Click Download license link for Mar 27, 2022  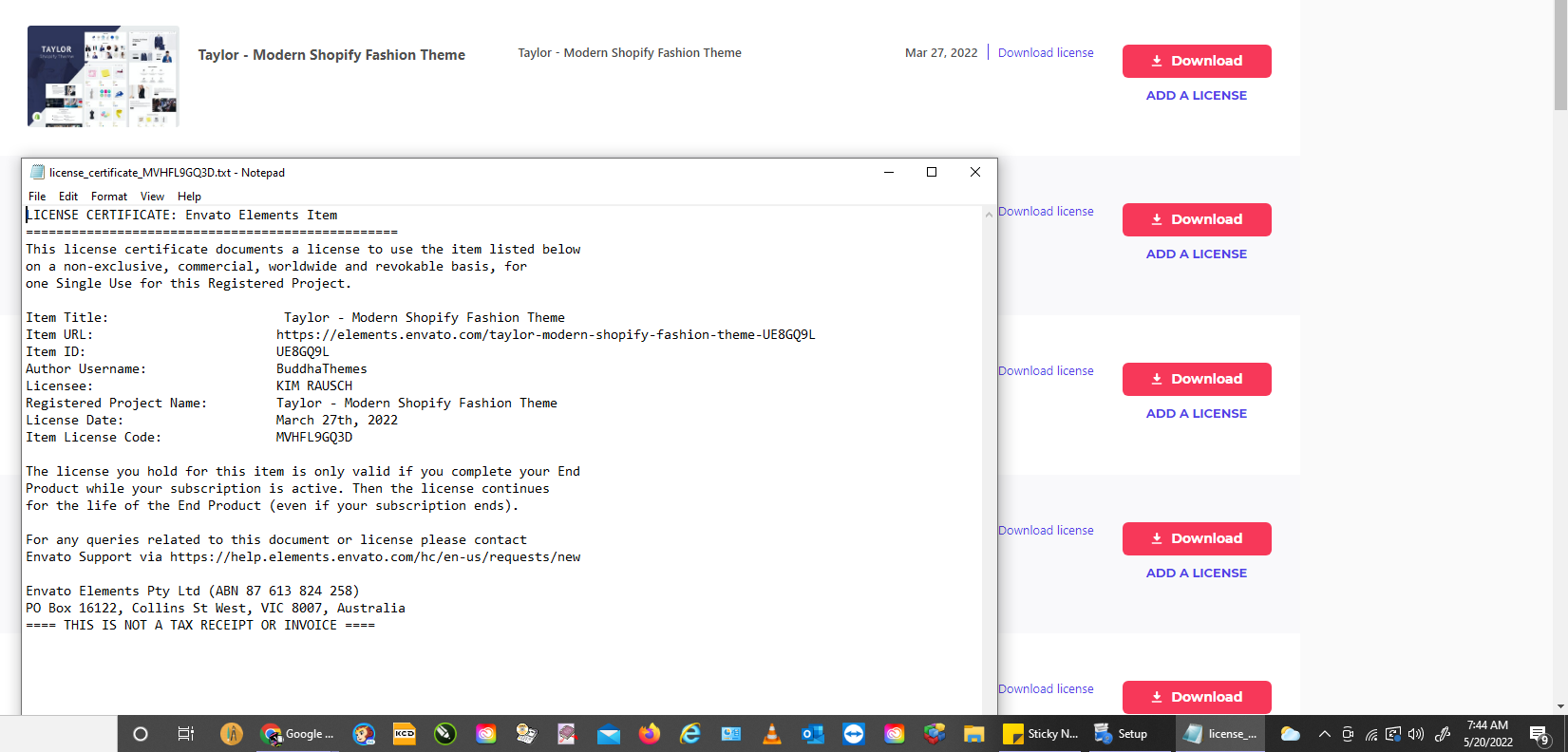point(1046,53)
